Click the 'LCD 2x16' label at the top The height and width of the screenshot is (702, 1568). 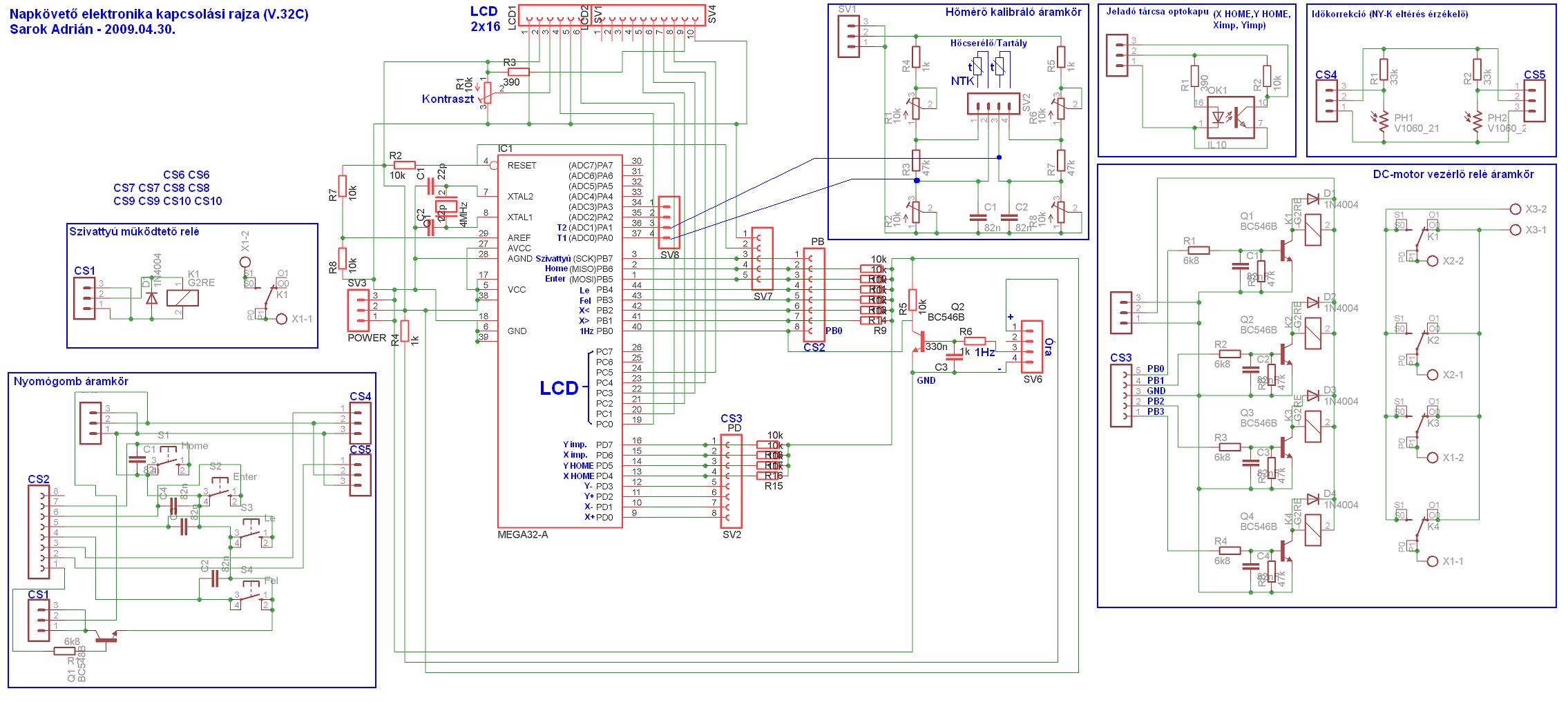[484, 19]
